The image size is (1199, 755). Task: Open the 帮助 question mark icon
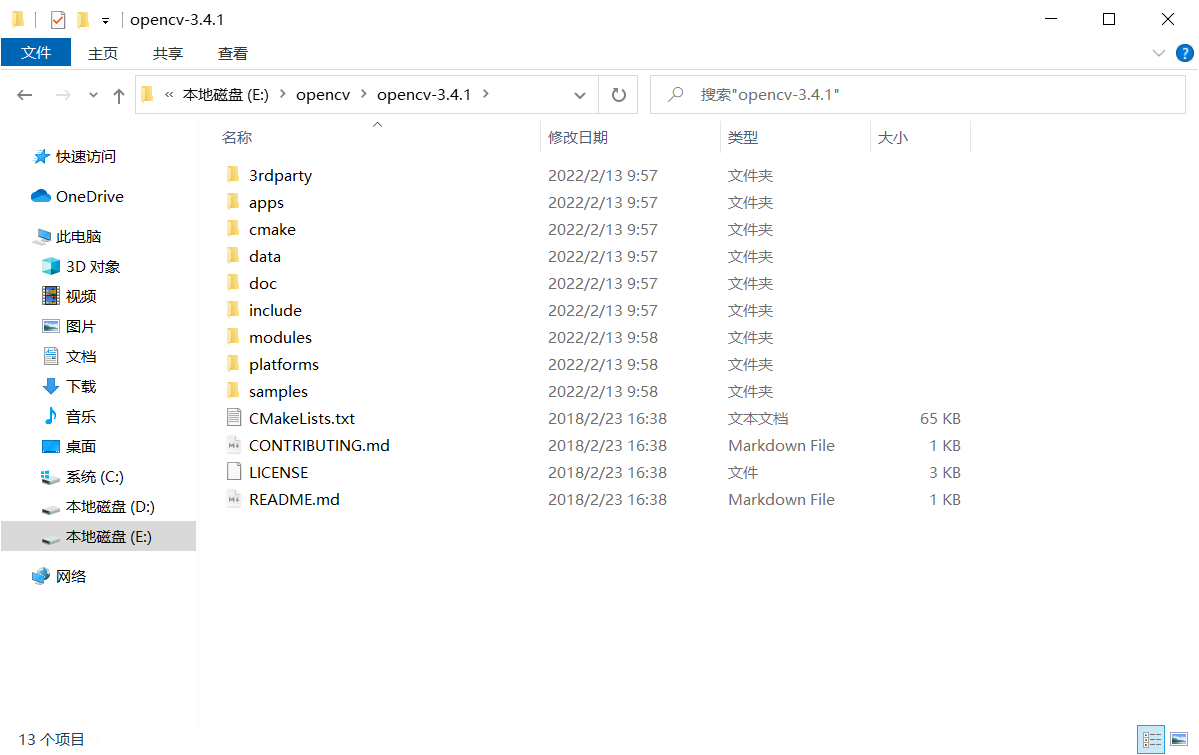(x=1185, y=53)
